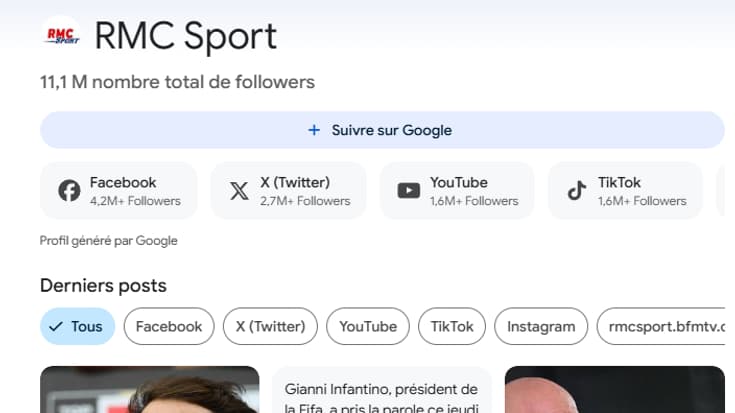Click the RMC Sport logo icon
This screenshot has height=413, width=735.
click(62, 37)
